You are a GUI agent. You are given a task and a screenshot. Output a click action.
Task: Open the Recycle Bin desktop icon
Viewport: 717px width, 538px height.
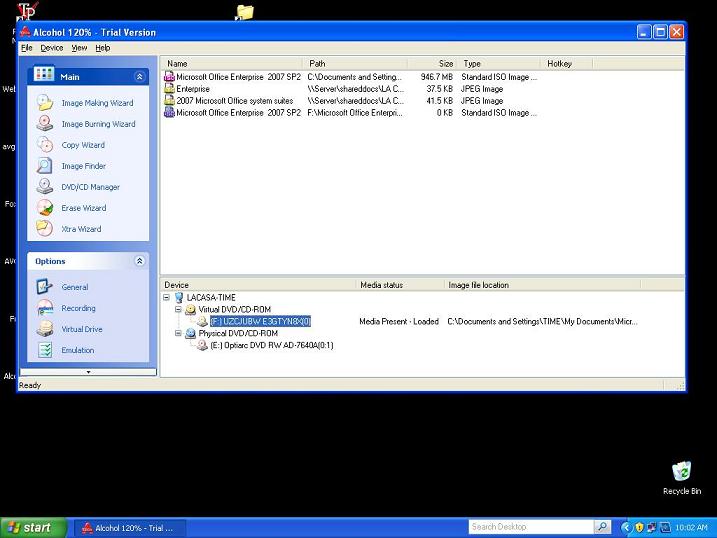tap(681, 471)
